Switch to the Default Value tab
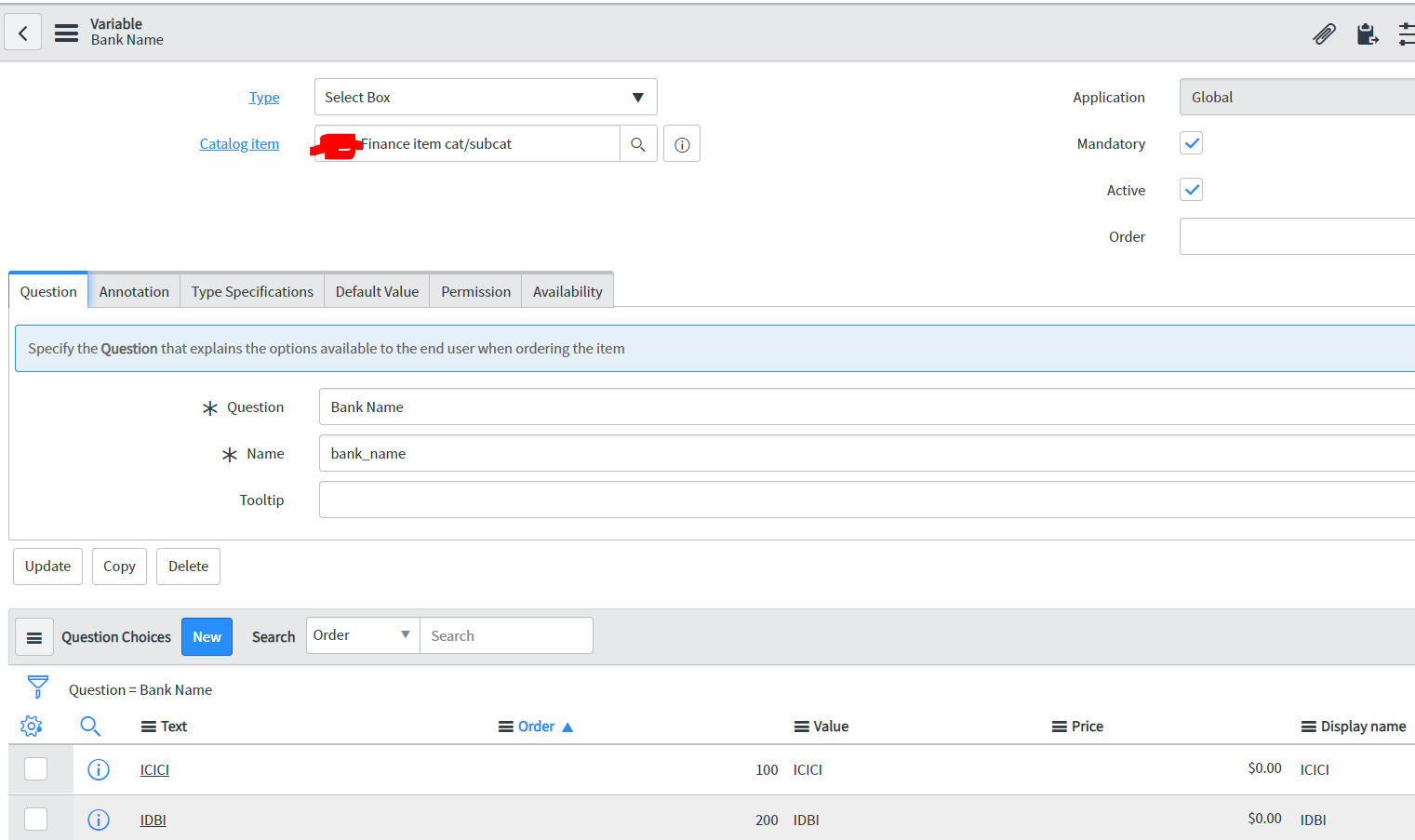 pyautogui.click(x=376, y=290)
